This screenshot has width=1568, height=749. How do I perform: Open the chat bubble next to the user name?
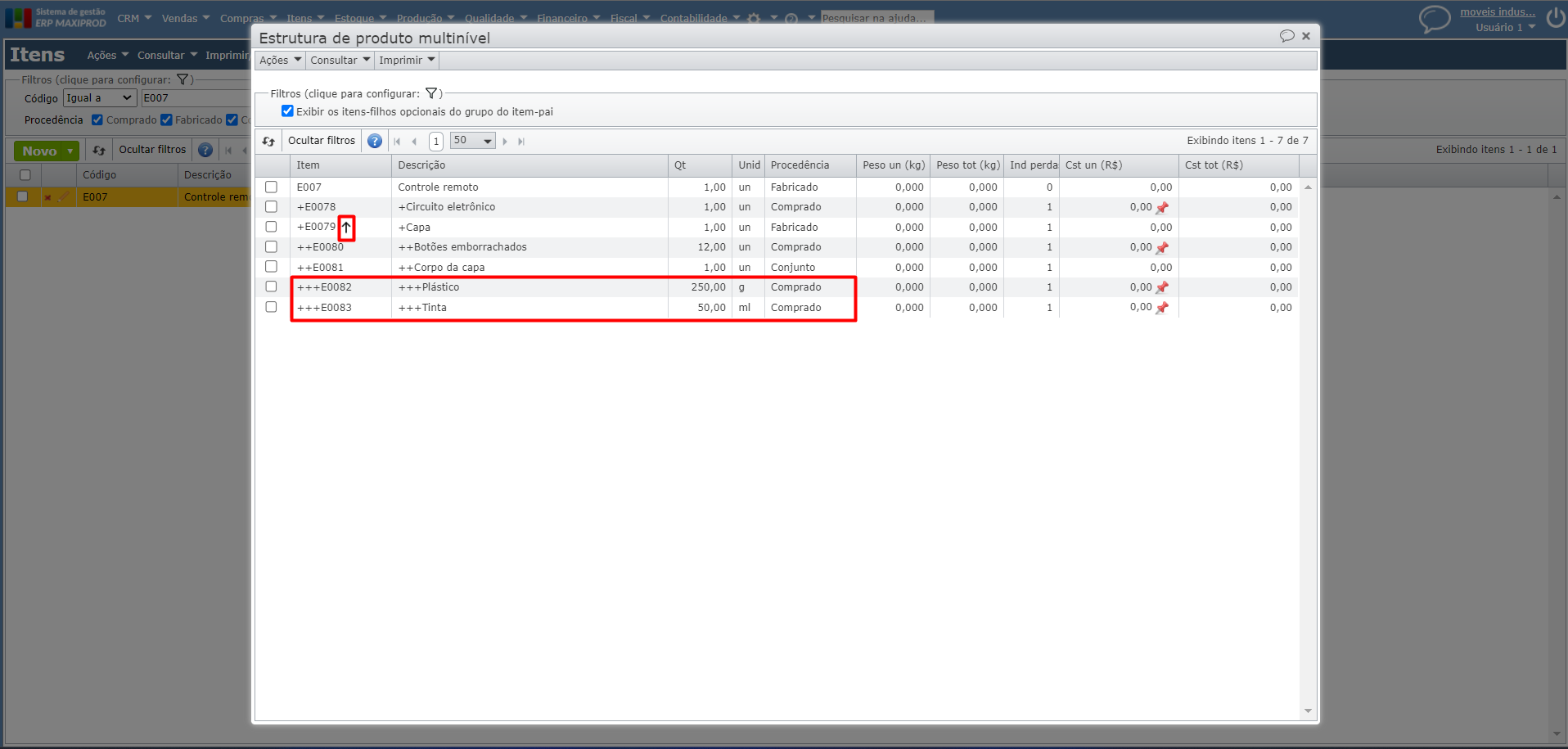[x=1435, y=19]
